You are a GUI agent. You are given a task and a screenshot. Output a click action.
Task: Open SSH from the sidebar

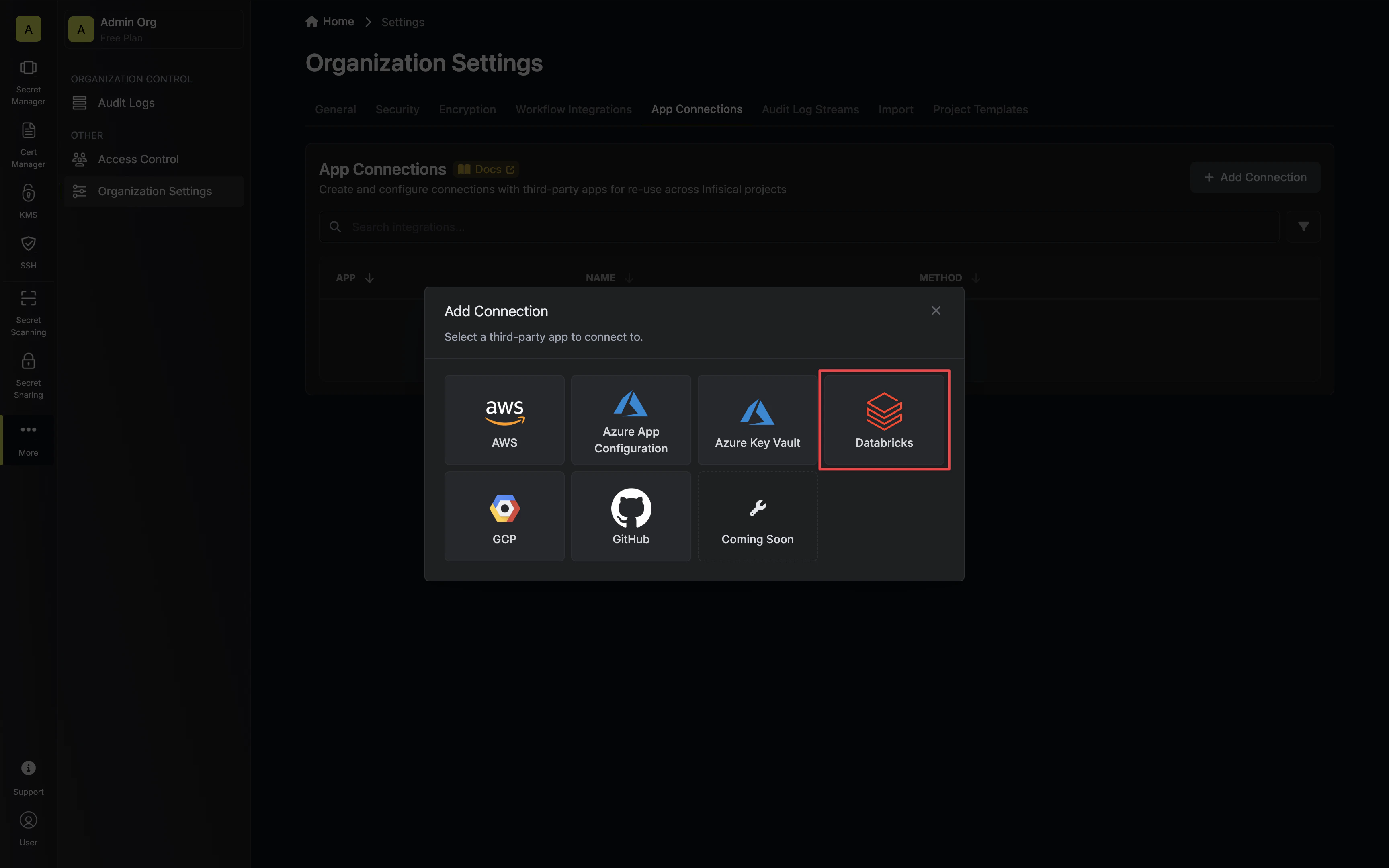click(28, 252)
